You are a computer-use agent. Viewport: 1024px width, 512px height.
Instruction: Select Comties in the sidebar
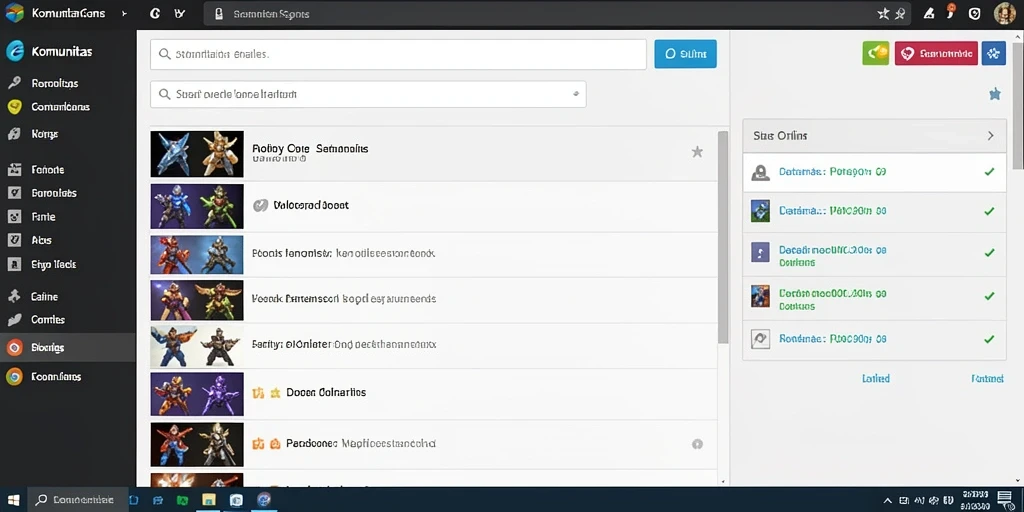click(x=48, y=320)
